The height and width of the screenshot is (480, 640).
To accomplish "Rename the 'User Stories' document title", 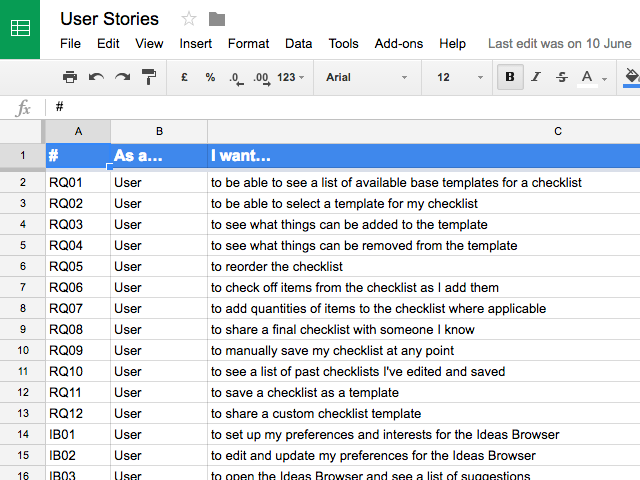I will pyautogui.click(x=109, y=19).
